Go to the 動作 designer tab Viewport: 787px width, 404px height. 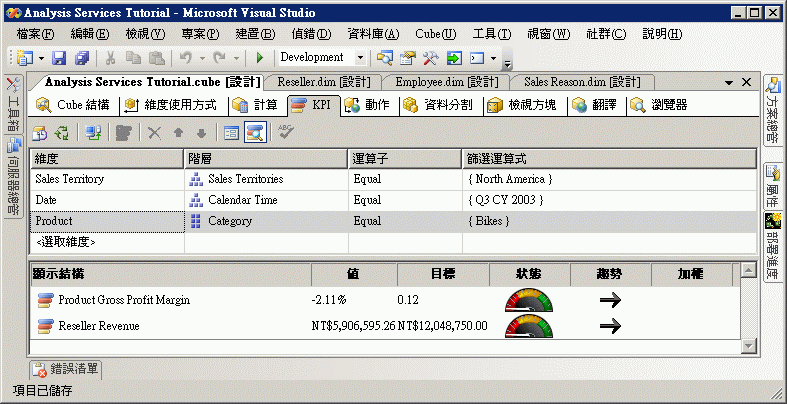tap(367, 105)
